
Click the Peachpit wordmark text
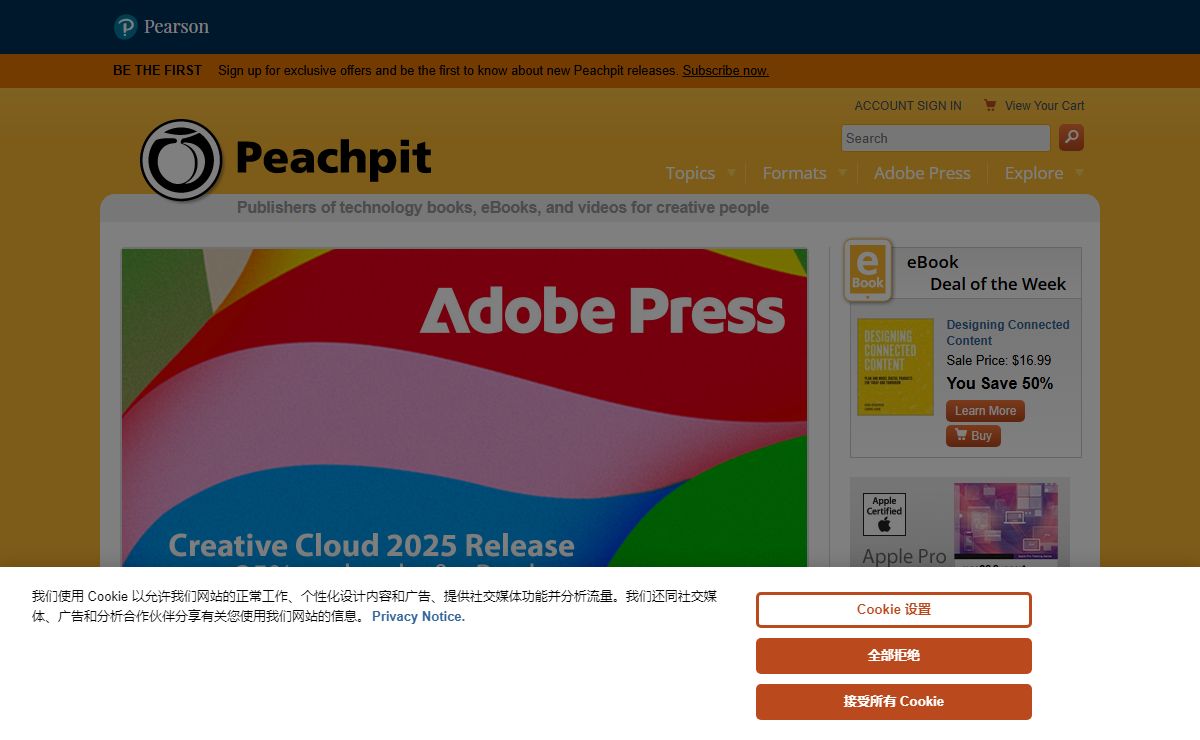[x=333, y=158]
